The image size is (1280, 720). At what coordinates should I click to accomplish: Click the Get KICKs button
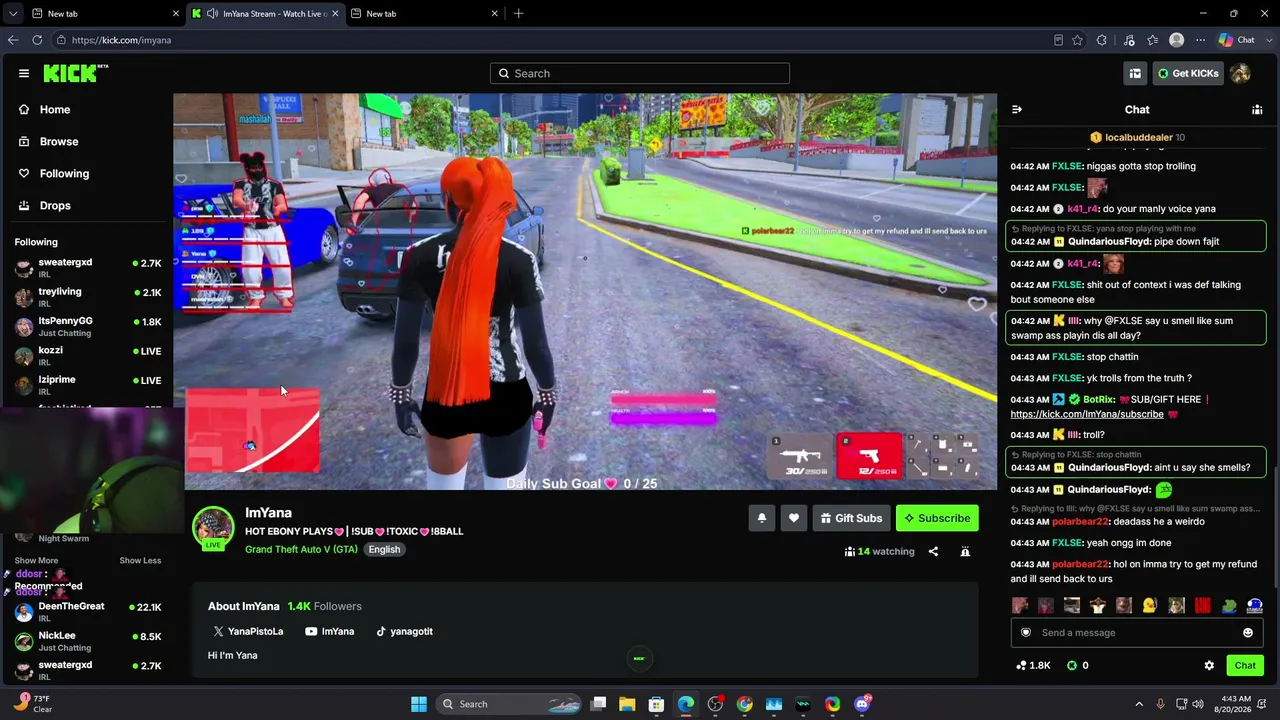click(1188, 73)
